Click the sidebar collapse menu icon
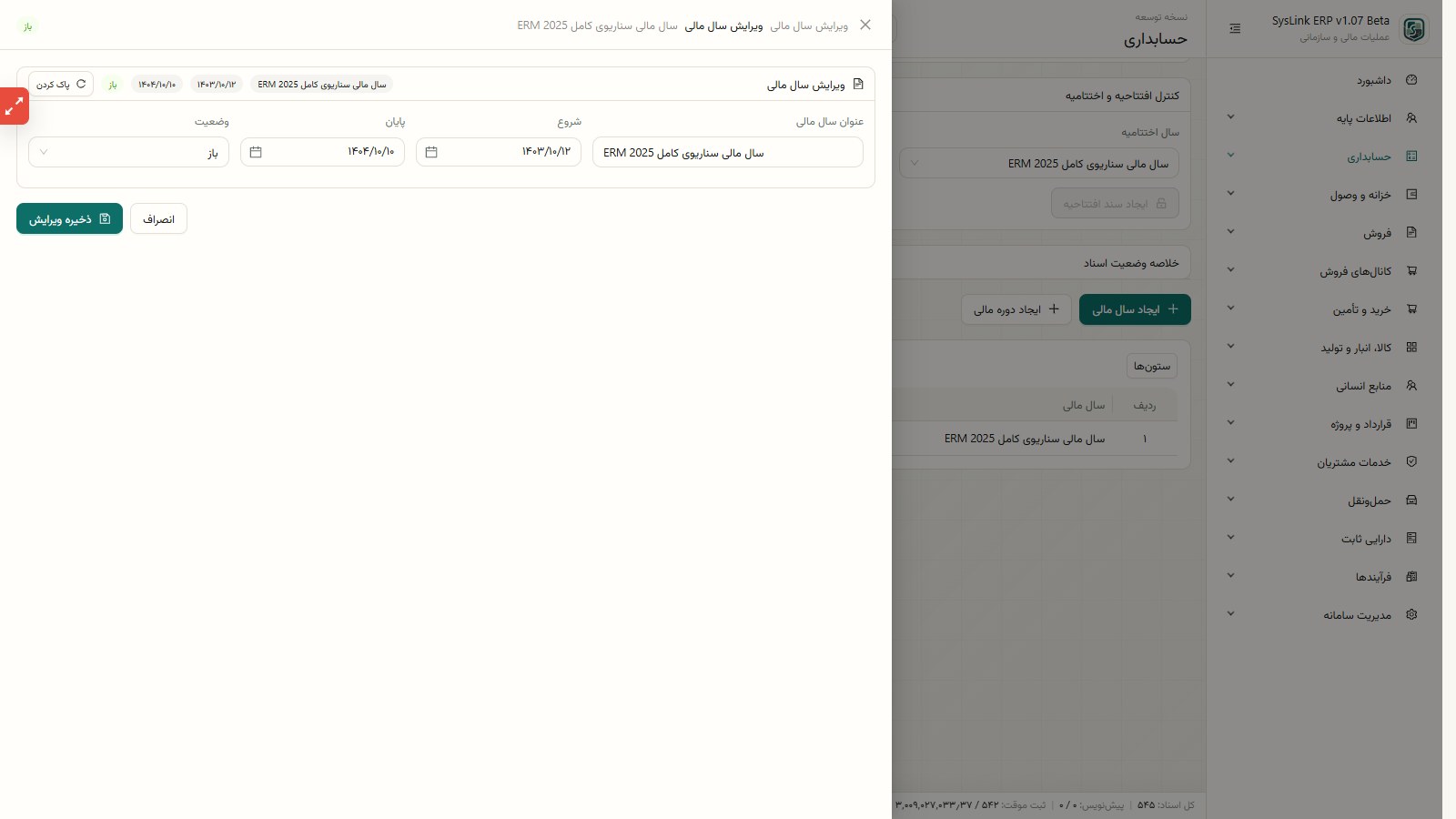Image resolution: width=1456 pixels, height=819 pixels. (x=1235, y=28)
